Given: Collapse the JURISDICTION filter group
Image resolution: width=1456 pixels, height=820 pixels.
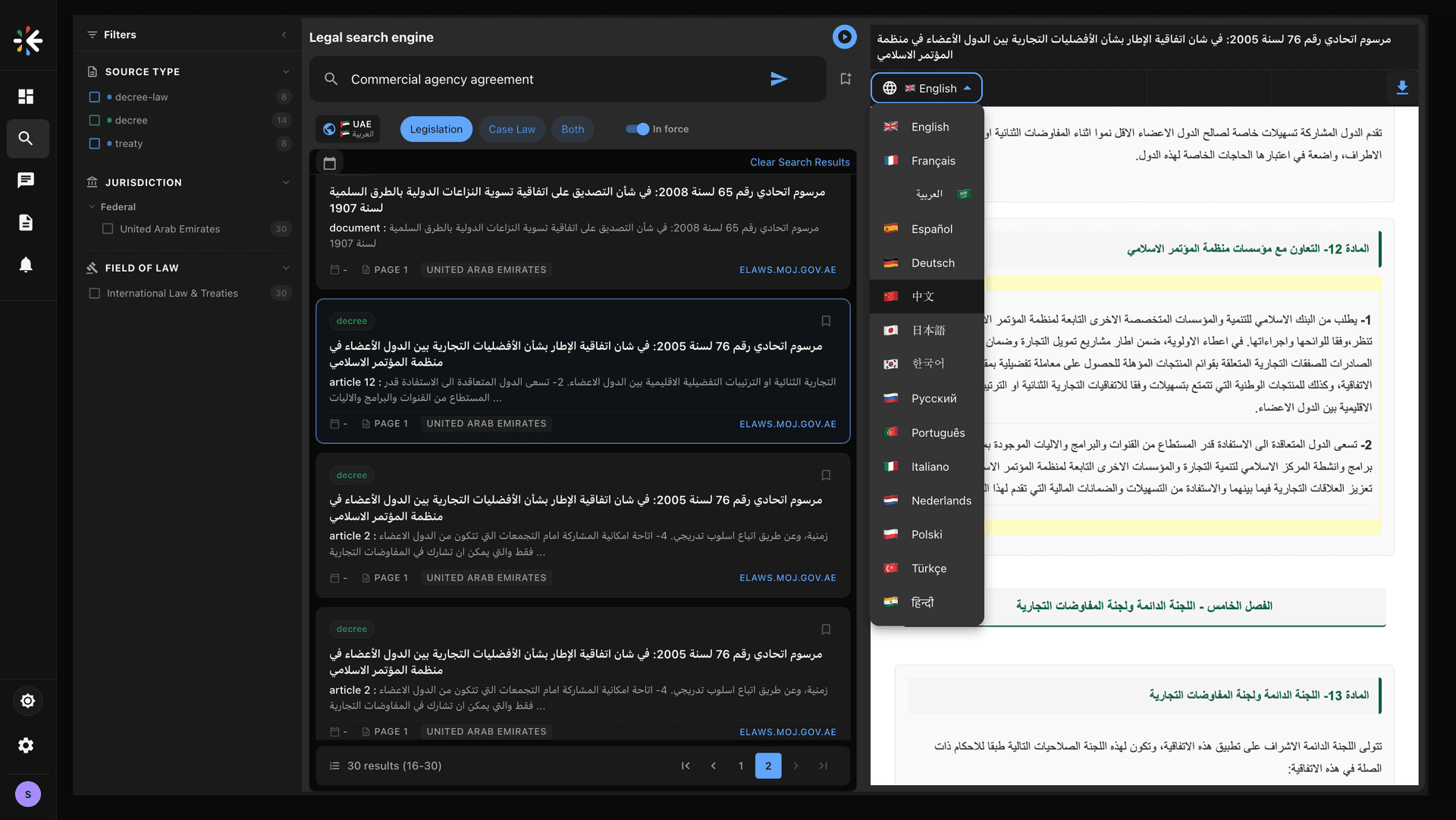Looking at the screenshot, I should coord(285,182).
